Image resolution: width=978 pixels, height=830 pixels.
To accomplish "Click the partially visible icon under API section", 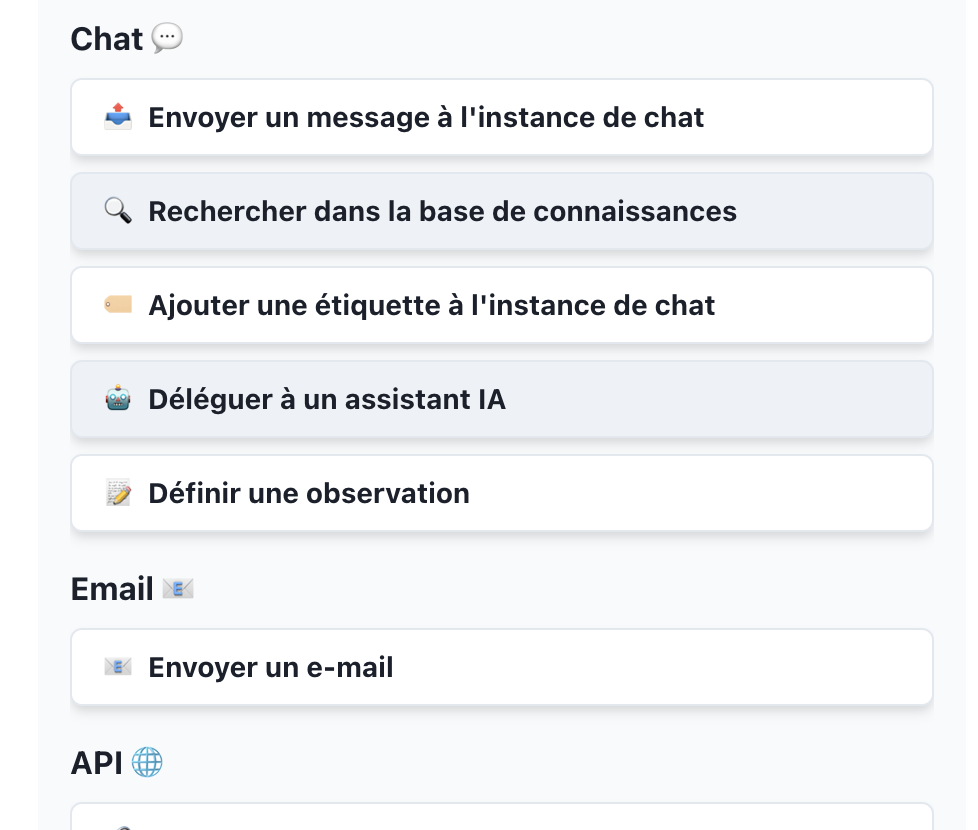I will point(118,826).
